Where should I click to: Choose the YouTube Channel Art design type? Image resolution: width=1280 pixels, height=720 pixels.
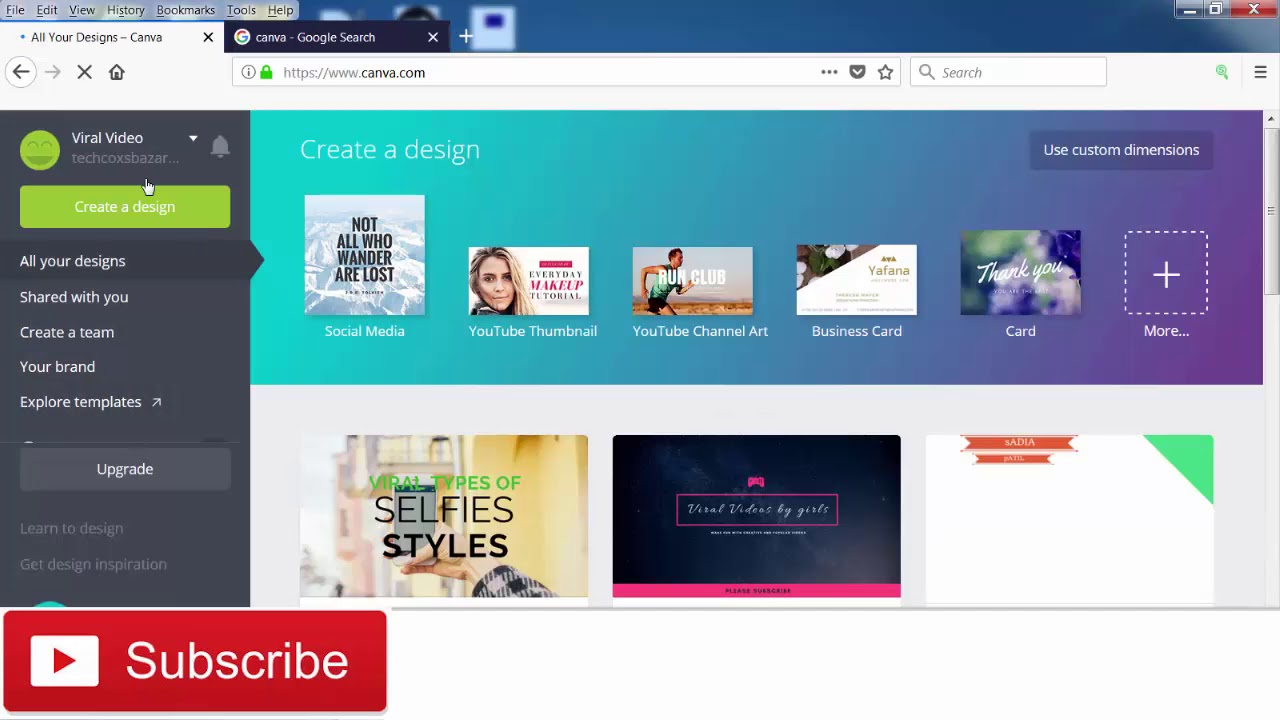(x=693, y=281)
